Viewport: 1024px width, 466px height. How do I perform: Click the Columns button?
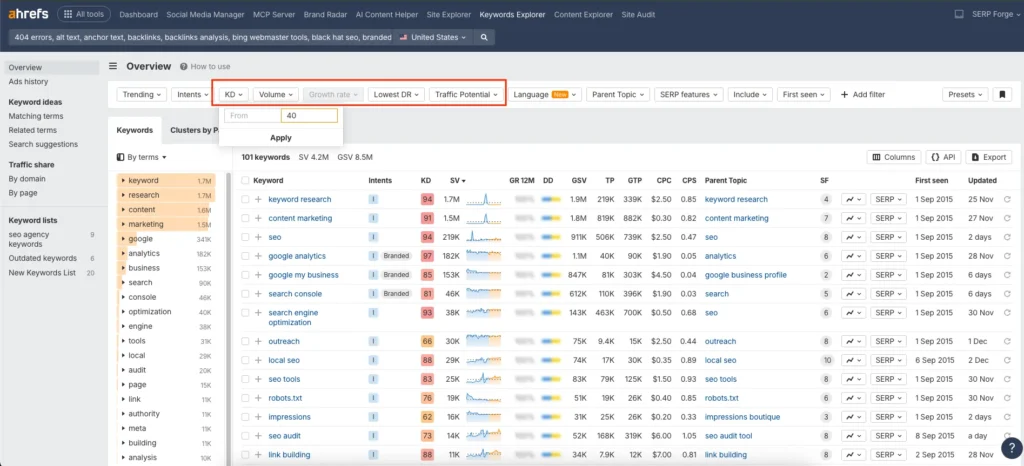pos(893,157)
